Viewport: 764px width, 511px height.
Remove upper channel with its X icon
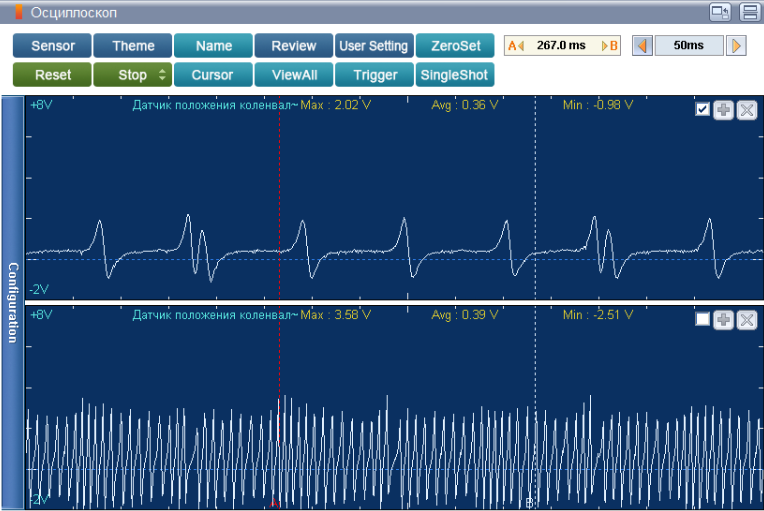pos(747,110)
